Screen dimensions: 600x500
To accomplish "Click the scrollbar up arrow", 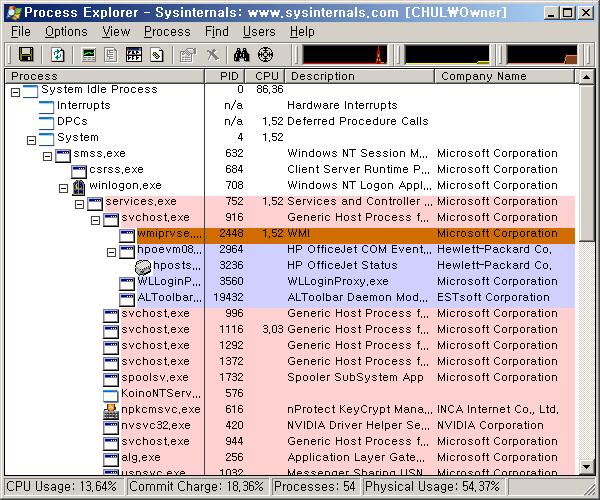I will [x=587, y=77].
